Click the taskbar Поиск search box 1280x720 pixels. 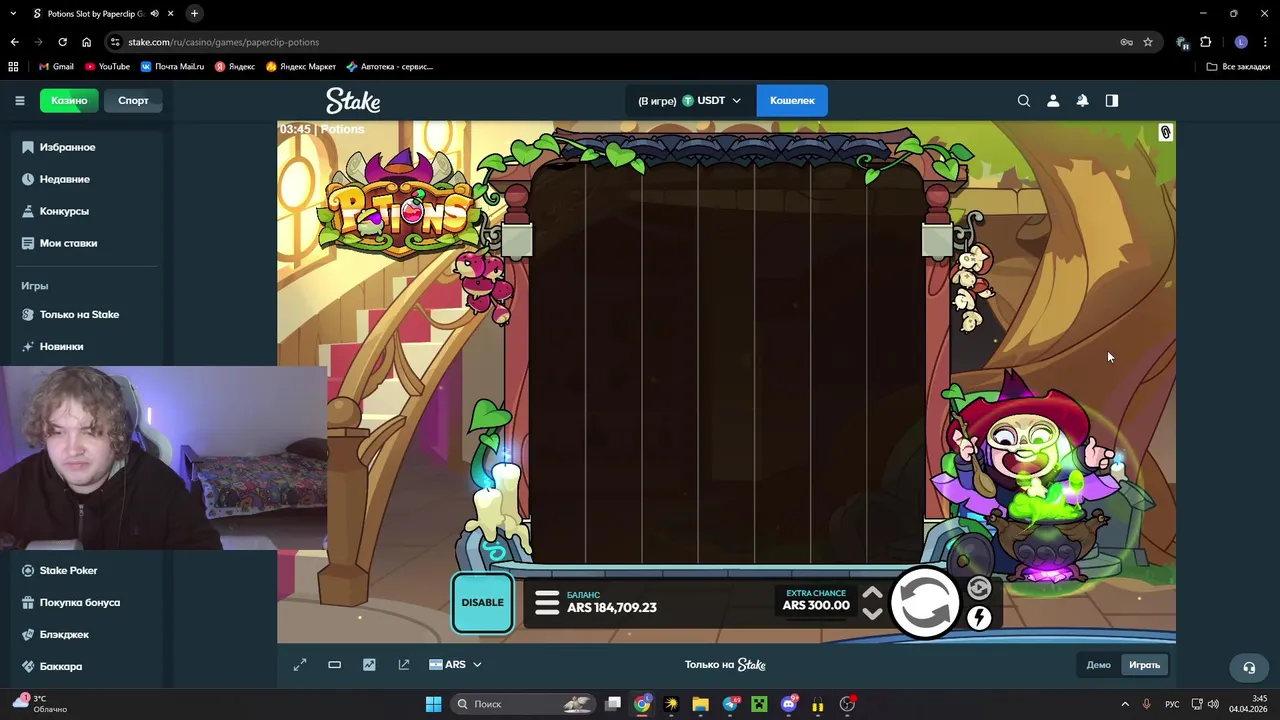pos(523,704)
